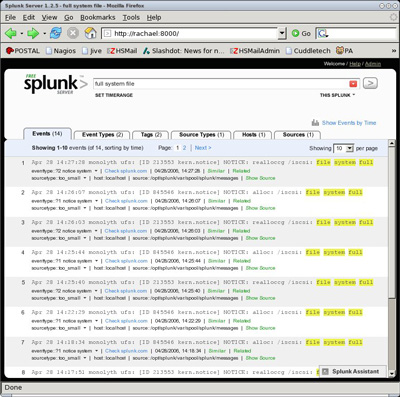Go to results page 2
The image size is (400, 397).
(x=184, y=148)
